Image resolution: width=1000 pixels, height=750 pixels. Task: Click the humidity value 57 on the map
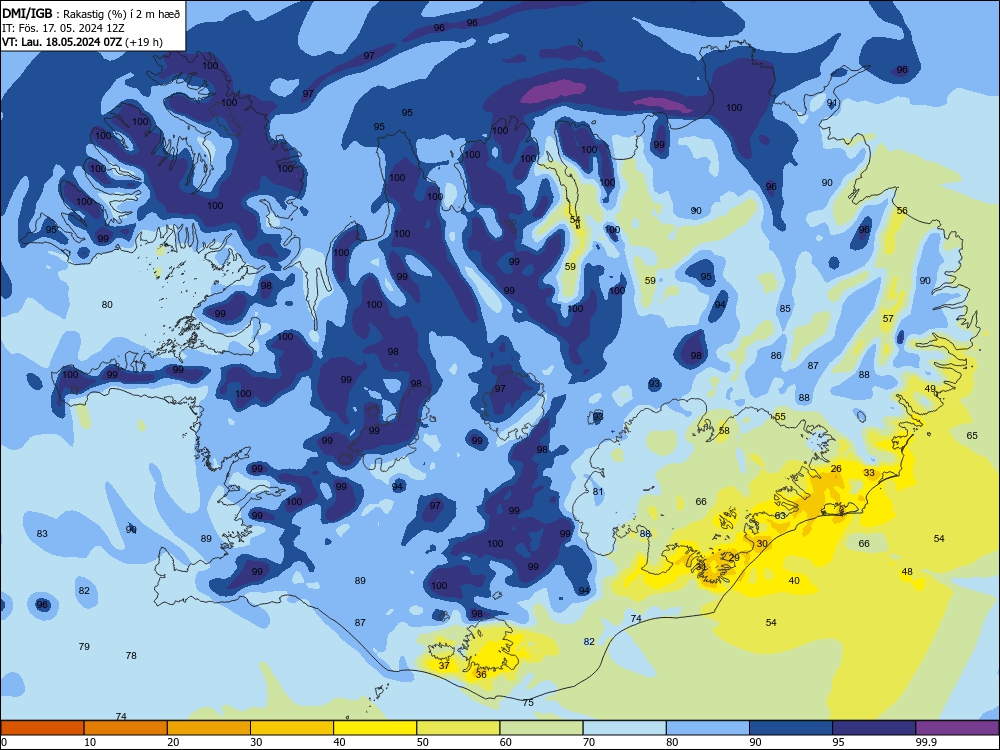coord(888,318)
